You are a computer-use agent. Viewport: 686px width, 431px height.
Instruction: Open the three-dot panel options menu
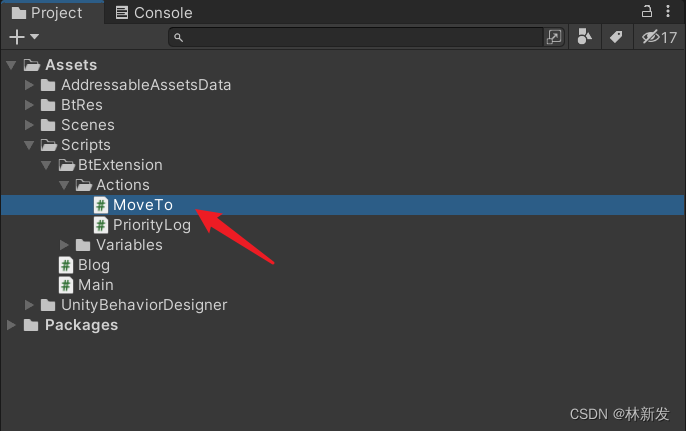(x=668, y=11)
